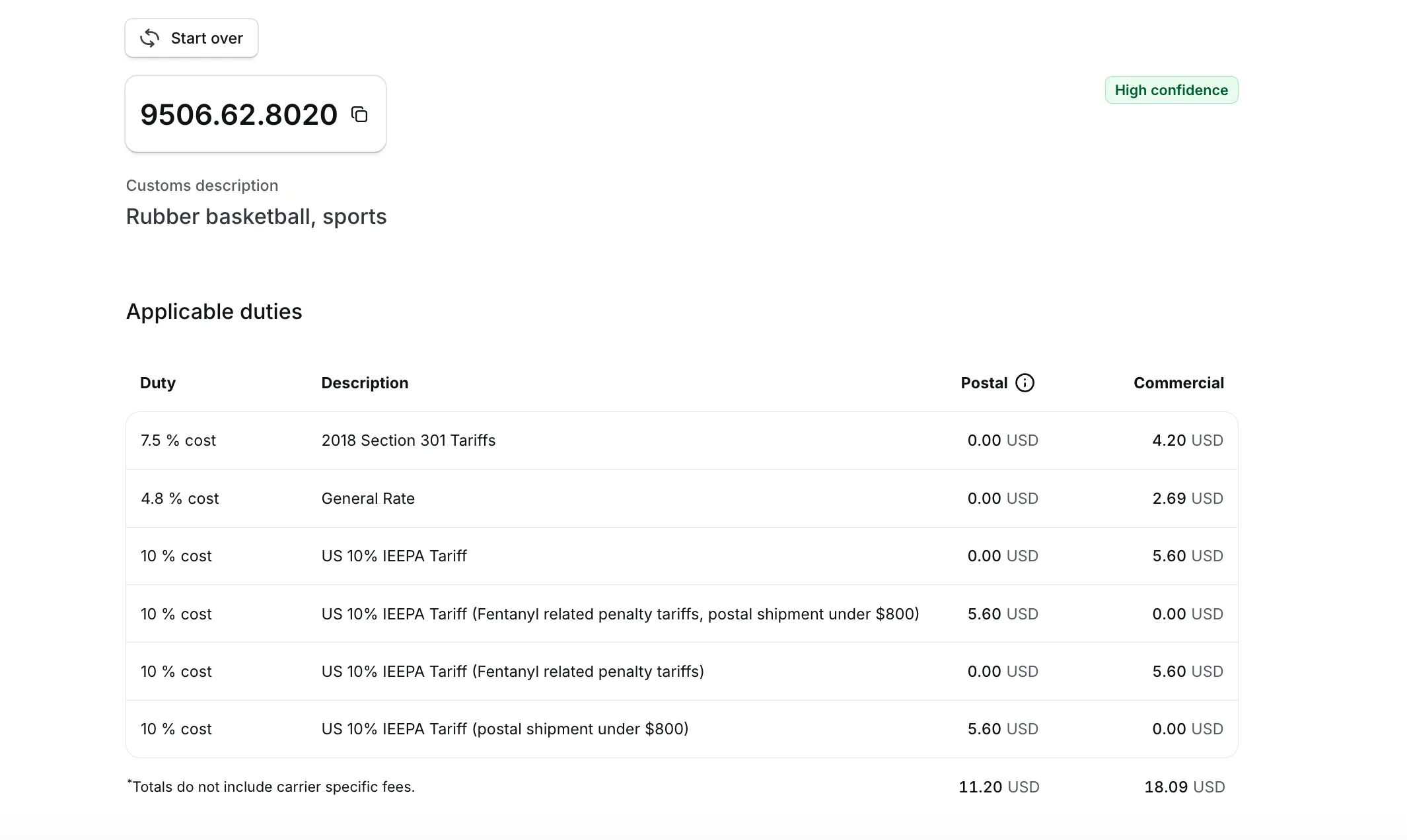Click the plain US 10% IEEPA Tariff description
Screen dimensions: 1407x840
point(394,556)
